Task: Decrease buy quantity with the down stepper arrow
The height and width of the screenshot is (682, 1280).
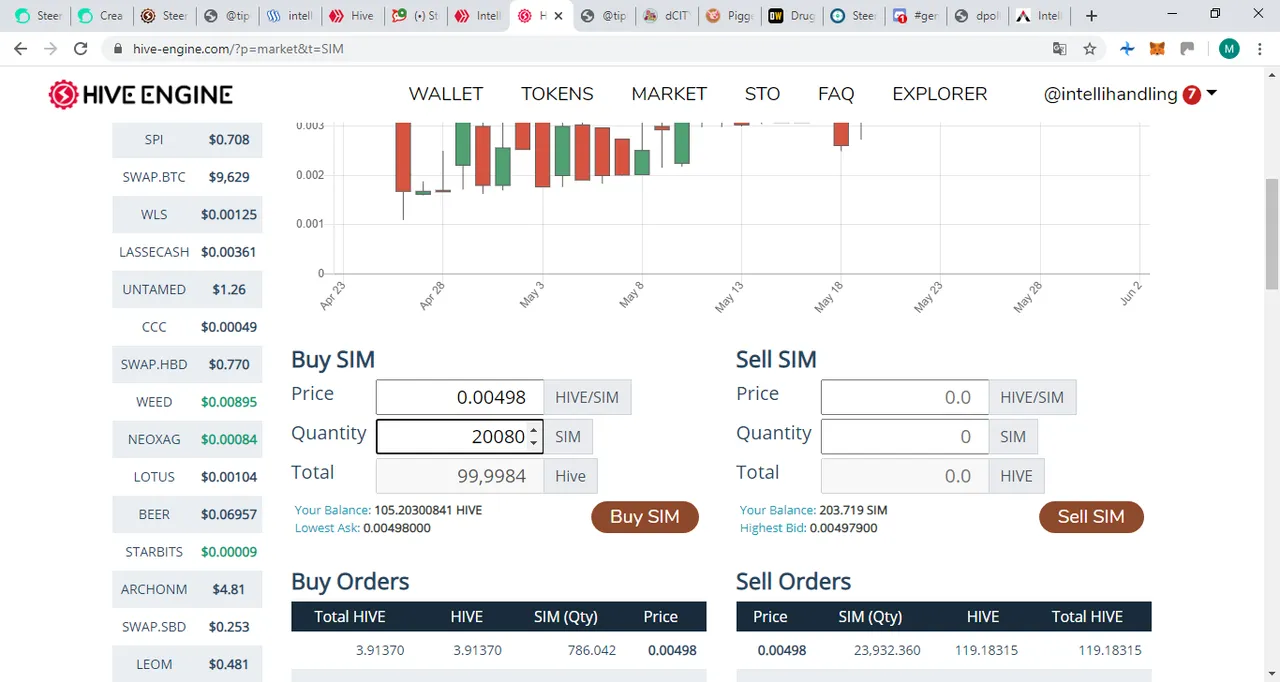Action: click(534, 443)
